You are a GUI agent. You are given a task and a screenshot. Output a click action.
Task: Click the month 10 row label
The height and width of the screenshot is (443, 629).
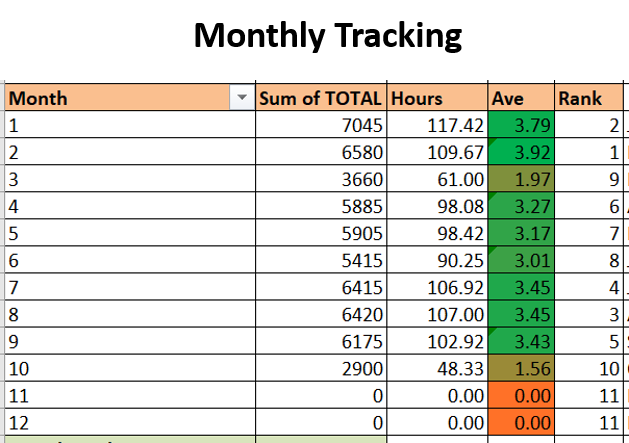click(128, 369)
